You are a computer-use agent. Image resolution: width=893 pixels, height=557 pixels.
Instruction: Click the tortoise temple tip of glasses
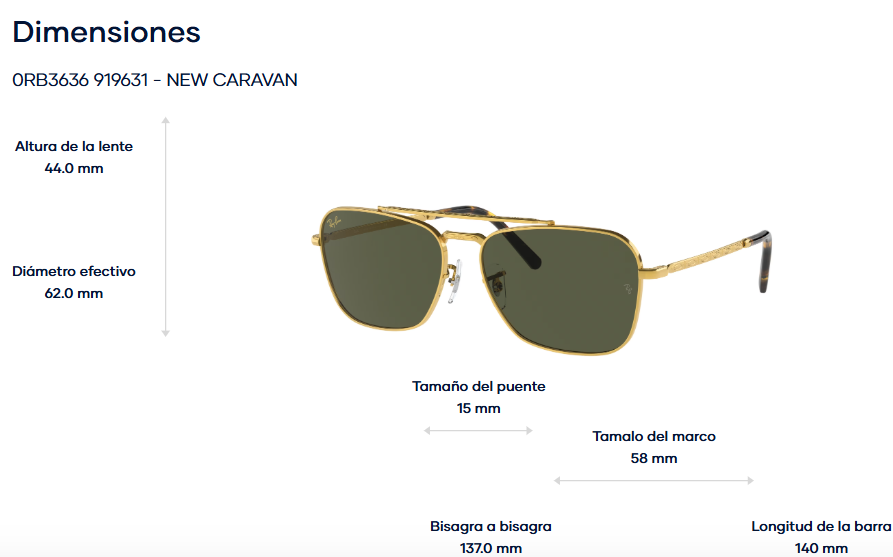763,262
